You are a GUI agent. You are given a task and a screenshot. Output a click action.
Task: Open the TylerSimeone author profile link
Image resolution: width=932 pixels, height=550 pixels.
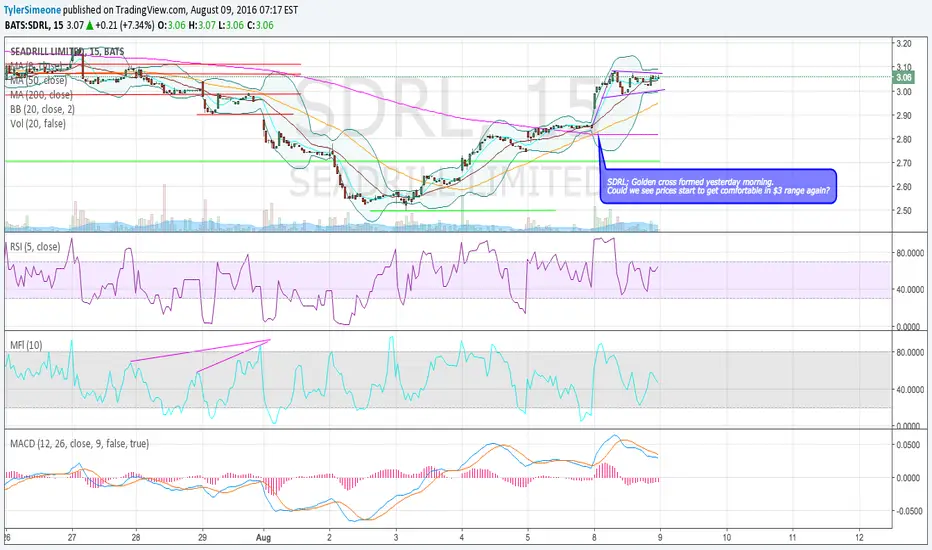tap(32, 10)
